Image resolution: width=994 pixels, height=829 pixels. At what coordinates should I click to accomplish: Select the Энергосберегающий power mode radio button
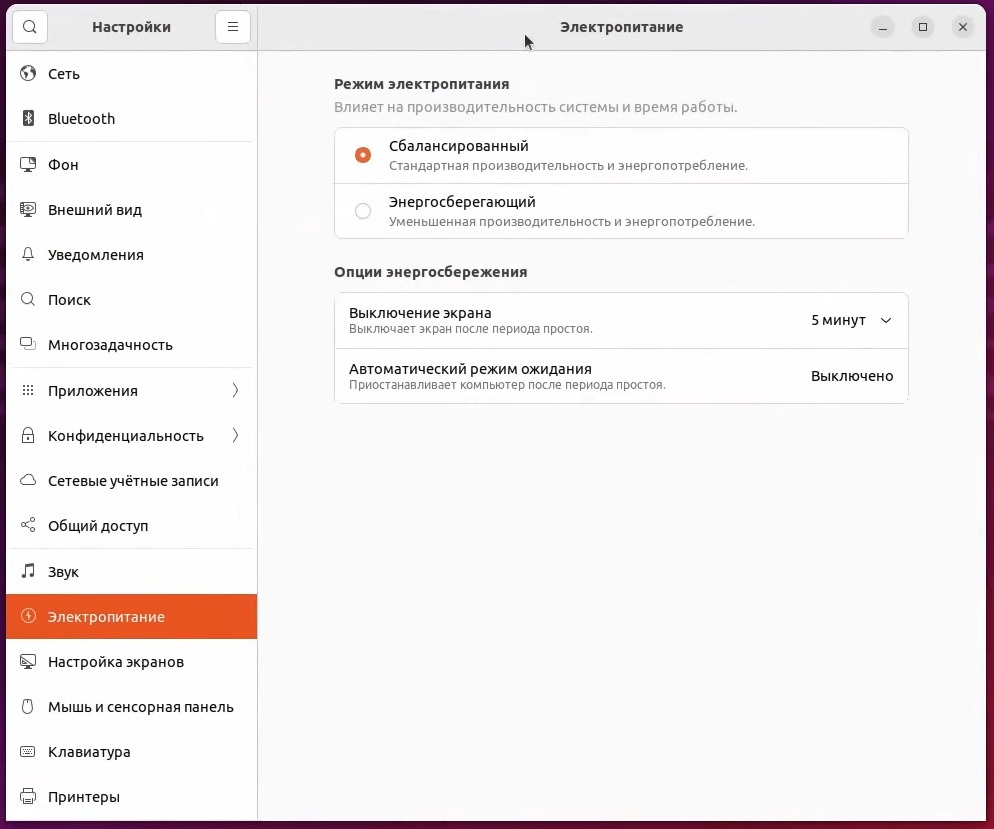pos(363,211)
